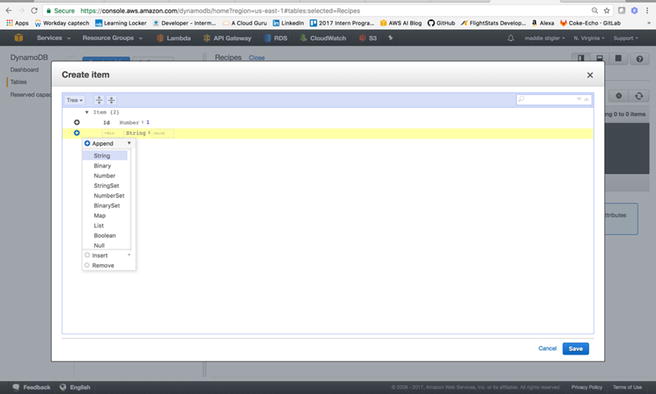This screenshot has width=656, height=394.
Task: Click the Privacy Policy link
Action: [x=587, y=387]
